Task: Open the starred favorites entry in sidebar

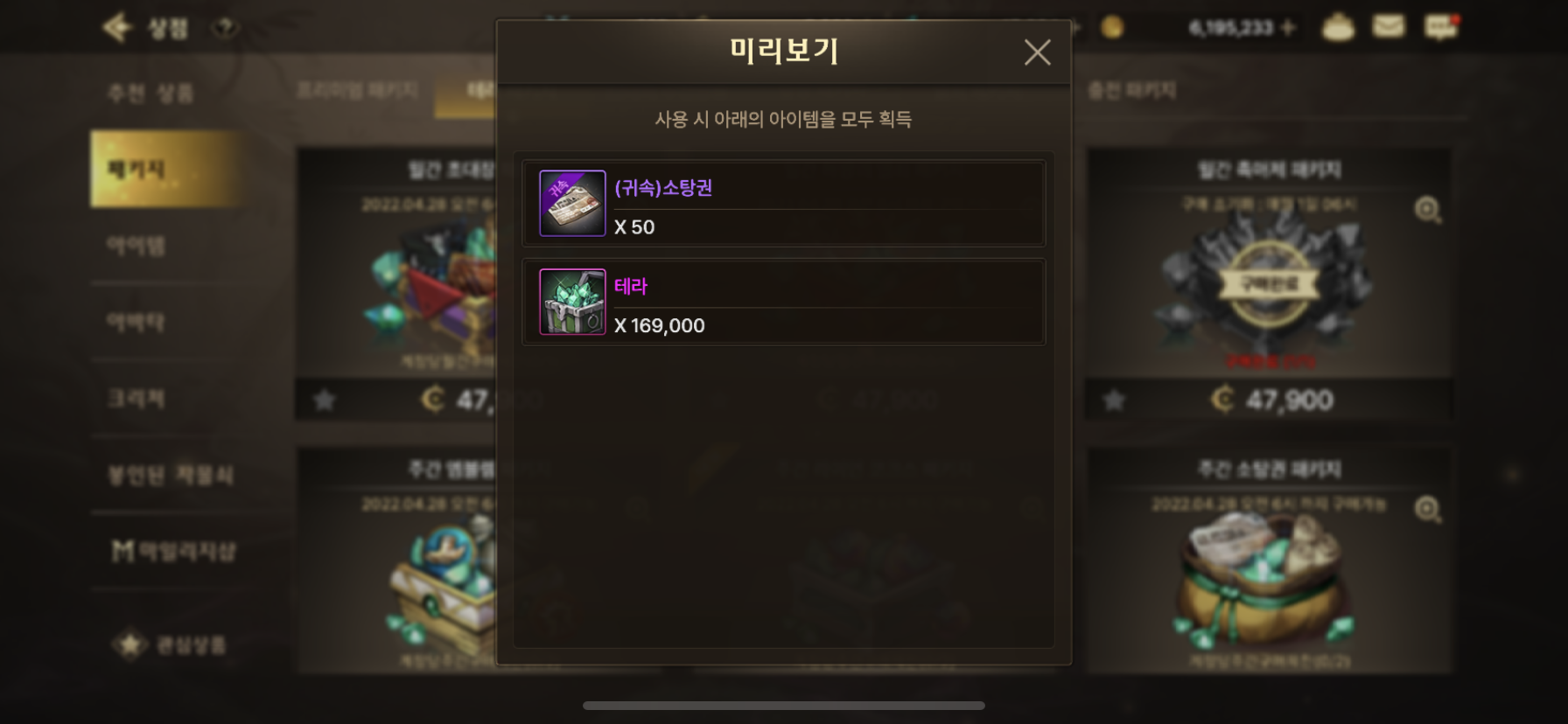Action: (x=169, y=645)
